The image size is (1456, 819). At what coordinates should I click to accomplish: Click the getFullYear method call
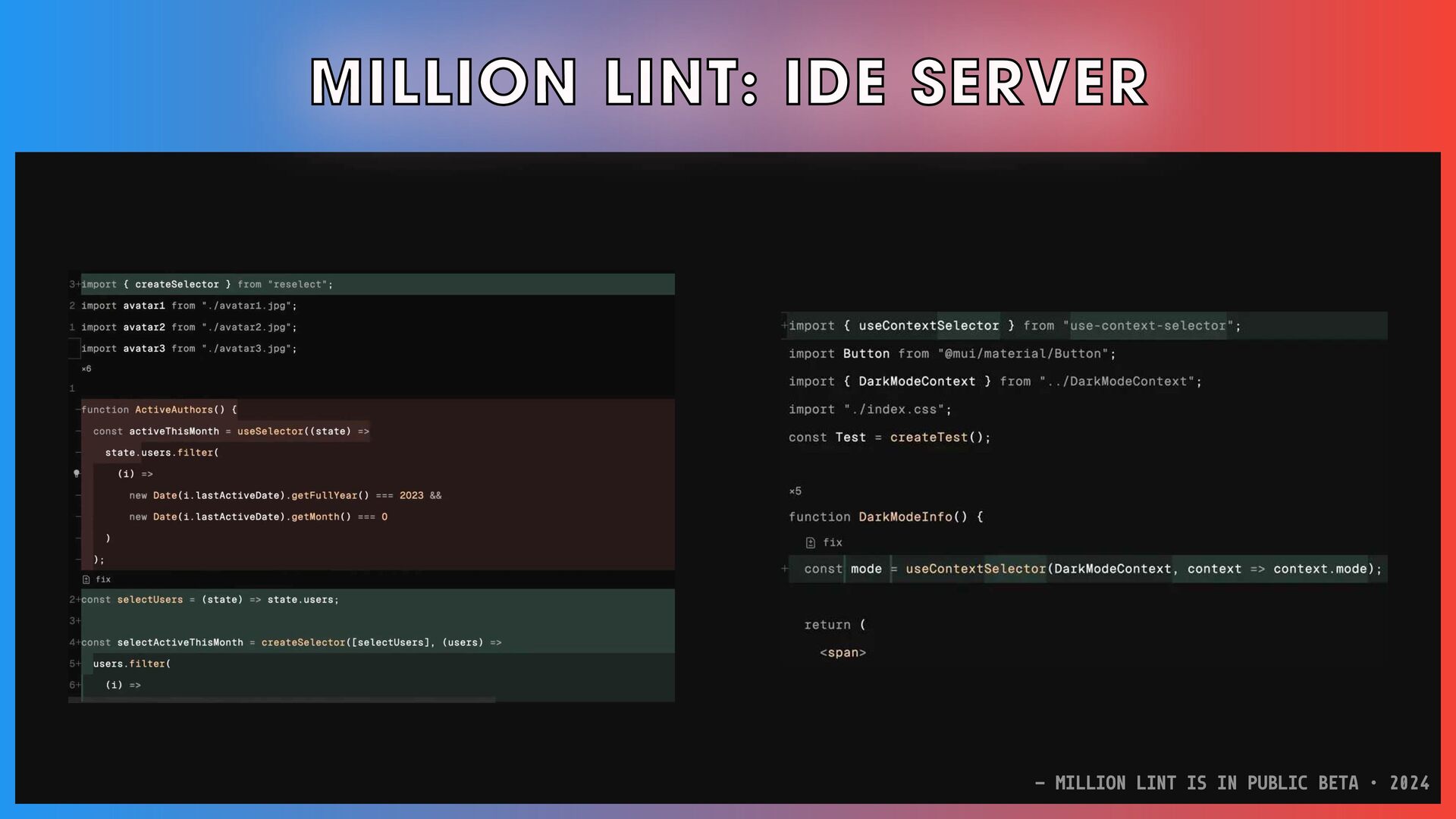325,496
